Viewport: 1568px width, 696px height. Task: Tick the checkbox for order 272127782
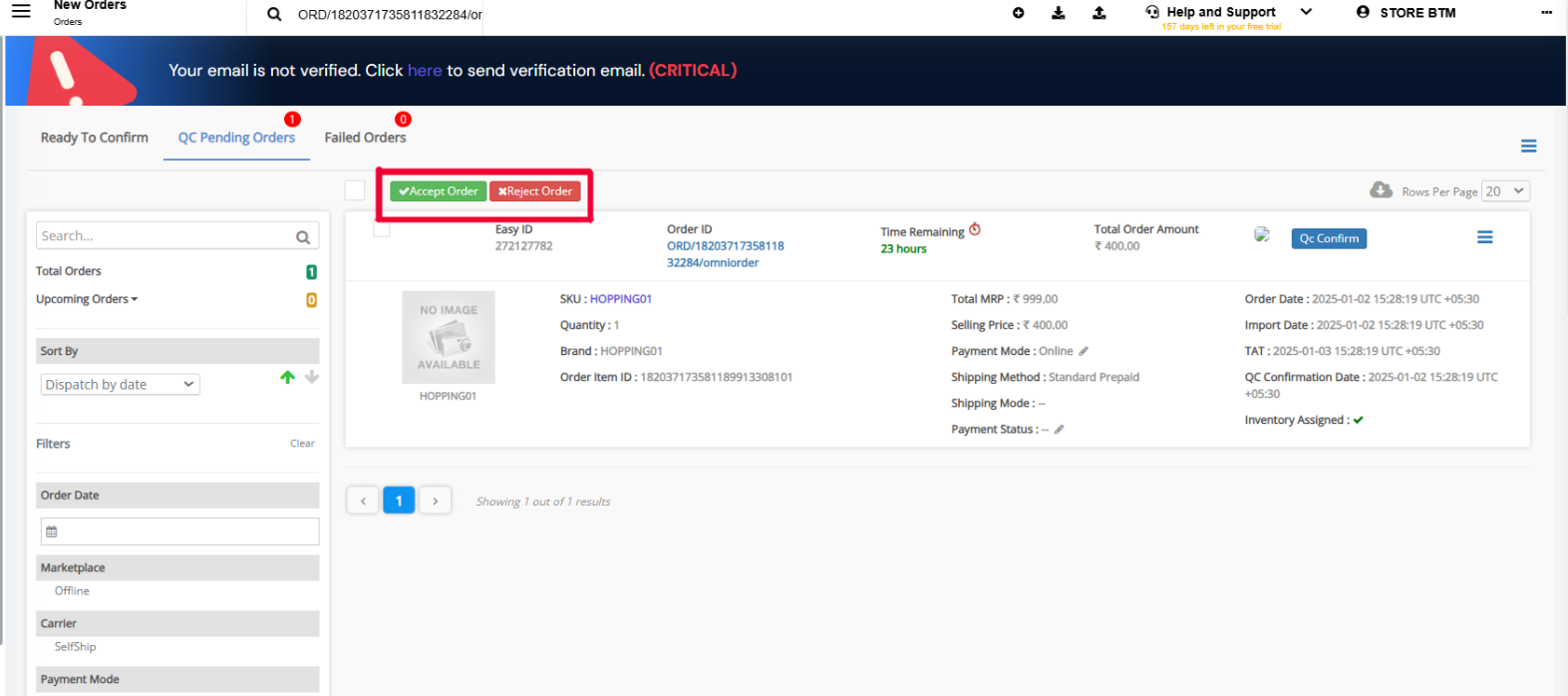point(382,229)
